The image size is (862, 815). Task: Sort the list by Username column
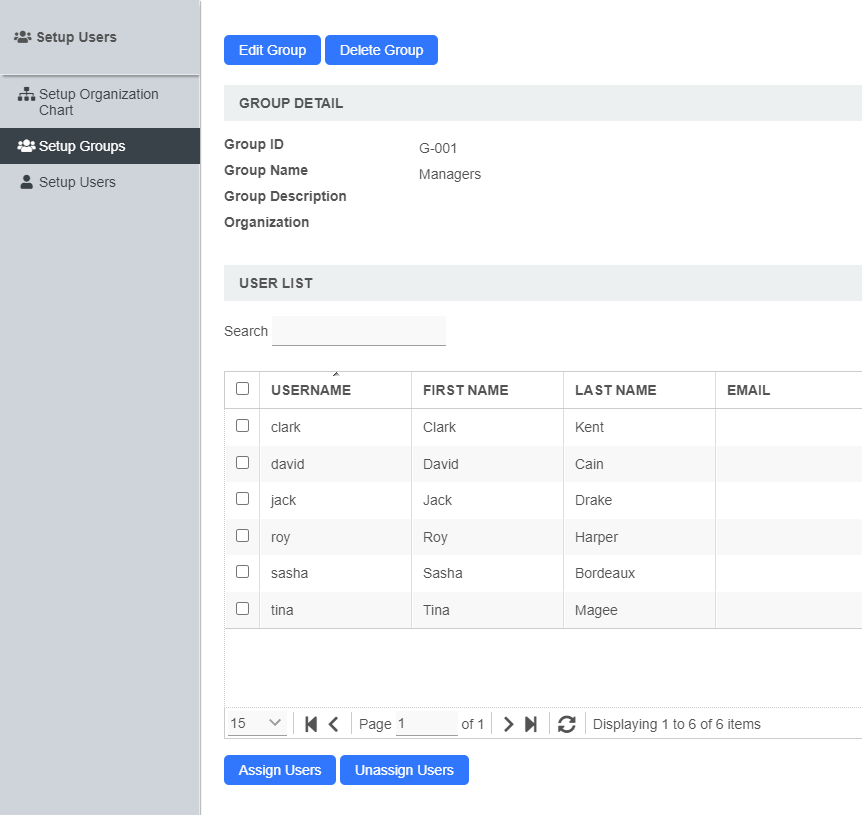click(311, 390)
